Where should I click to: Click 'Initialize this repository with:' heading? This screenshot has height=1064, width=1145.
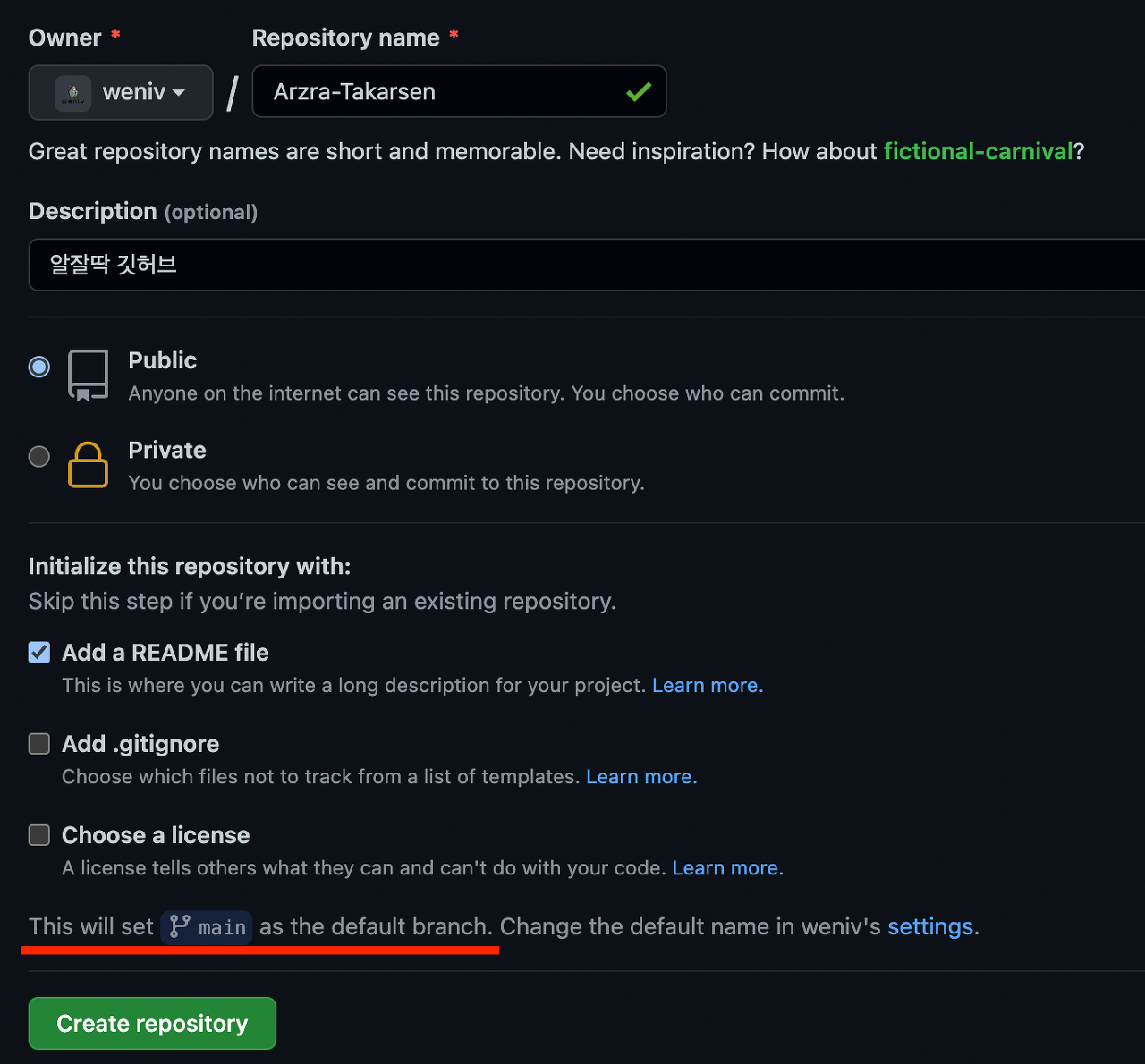coord(190,567)
